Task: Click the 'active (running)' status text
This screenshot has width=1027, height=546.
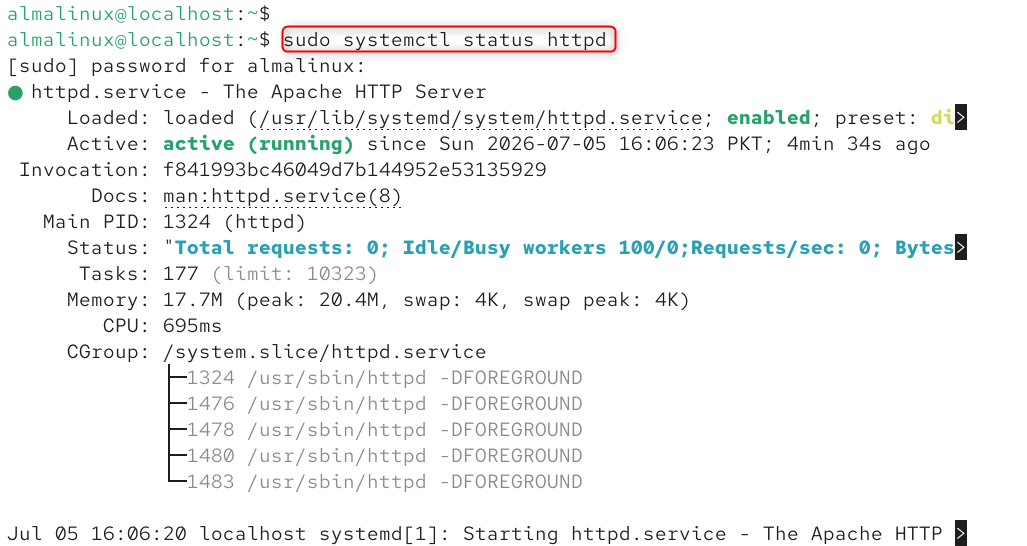Action: click(x=258, y=144)
